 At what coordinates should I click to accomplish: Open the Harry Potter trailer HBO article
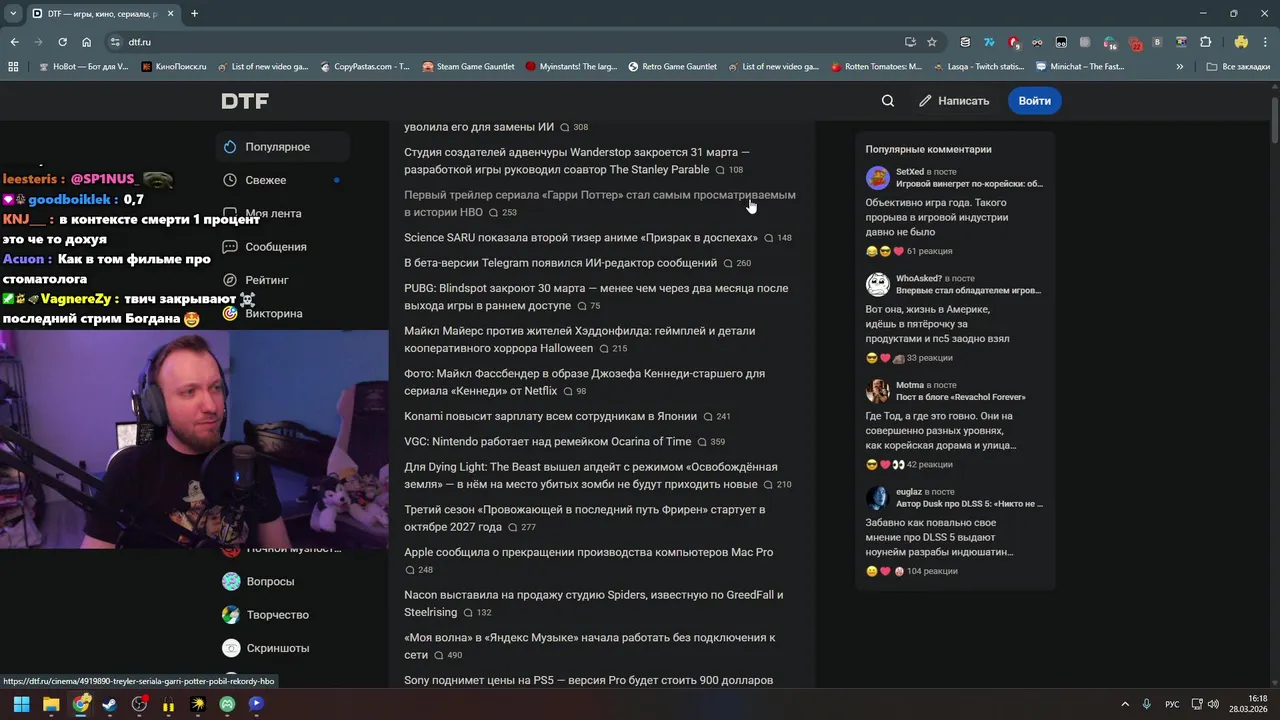coord(600,204)
